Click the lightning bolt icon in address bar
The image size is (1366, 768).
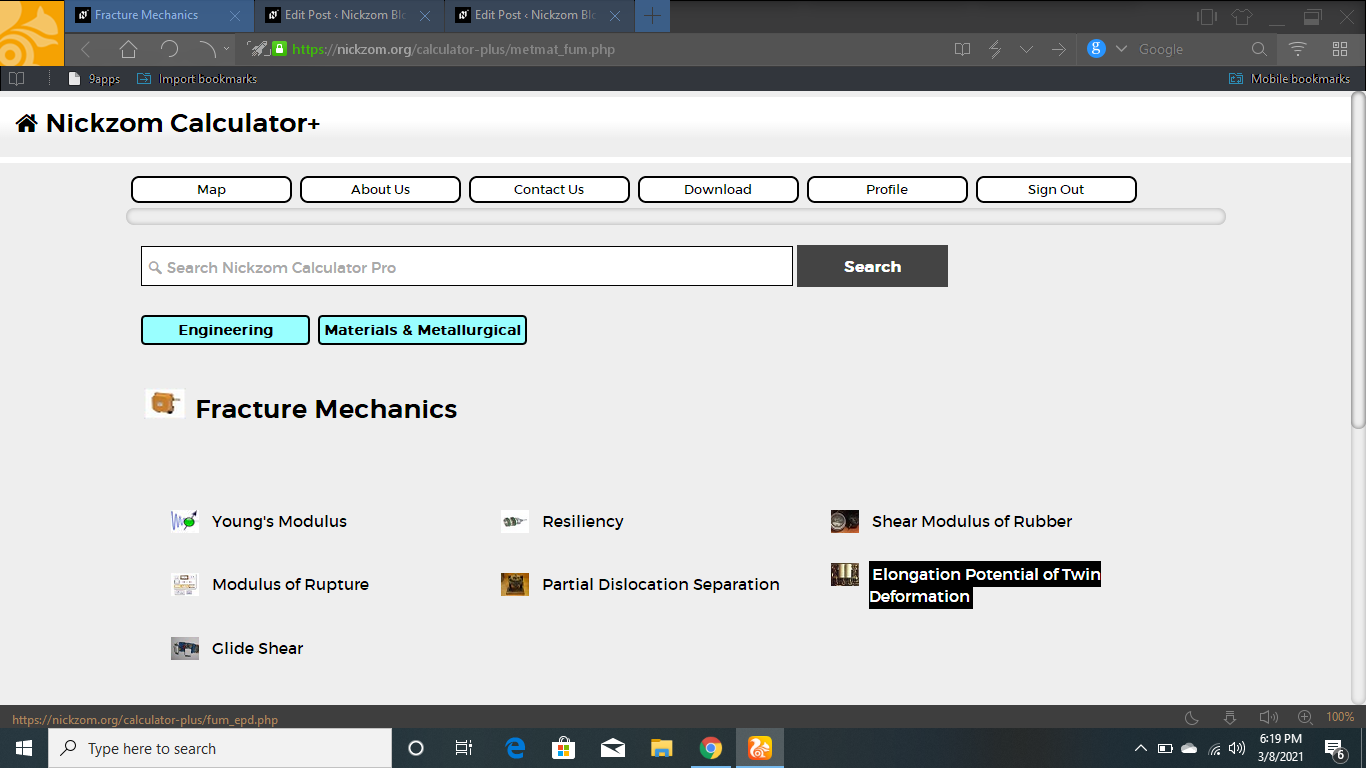[x=995, y=49]
